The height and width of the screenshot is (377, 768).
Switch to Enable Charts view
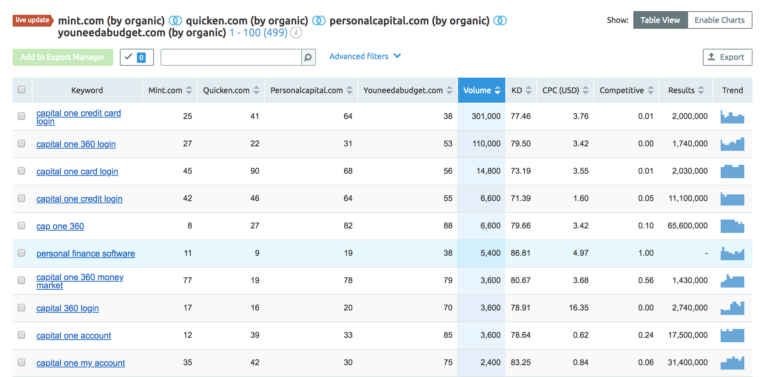pos(720,20)
